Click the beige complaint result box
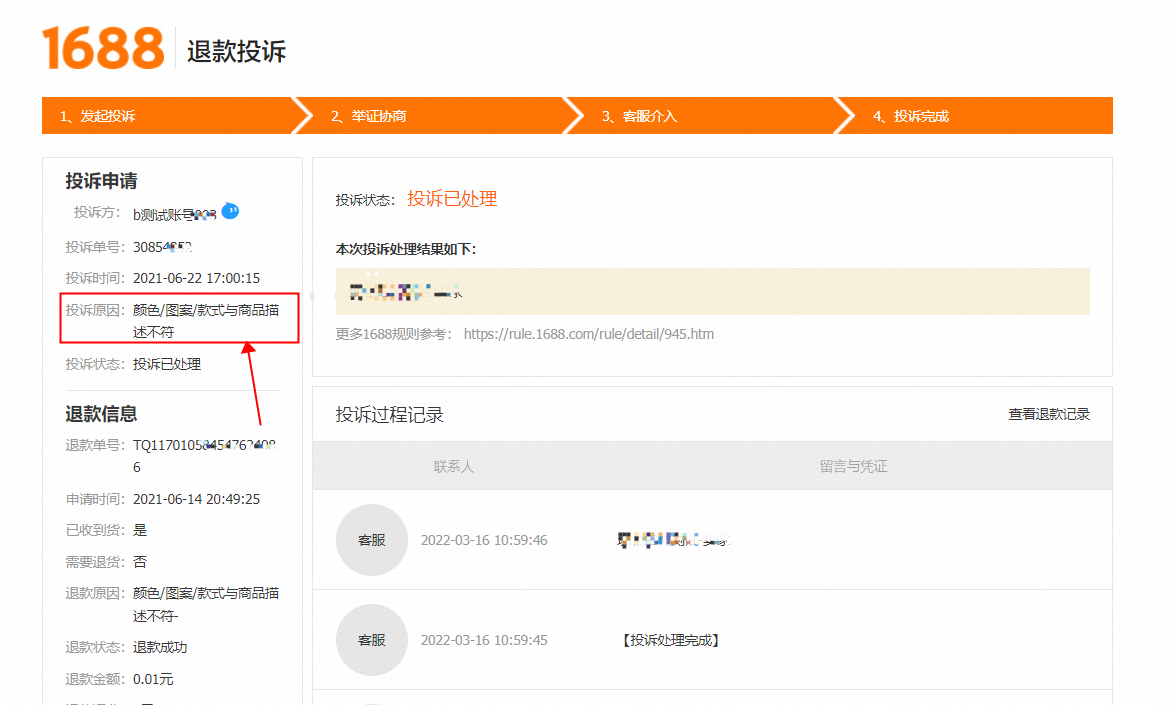1175x705 pixels. click(x=712, y=292)
